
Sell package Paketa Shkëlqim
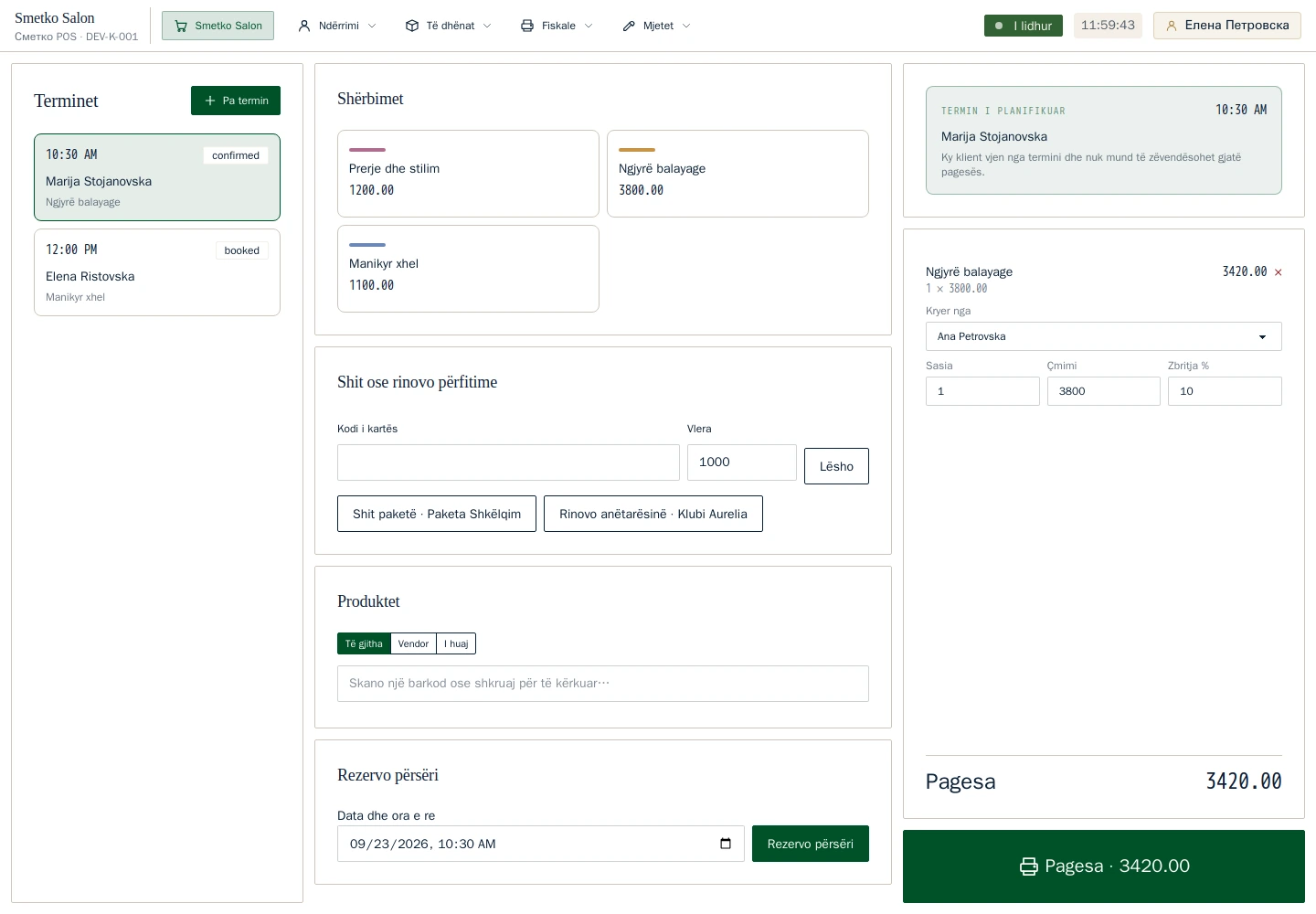point(437,514)
